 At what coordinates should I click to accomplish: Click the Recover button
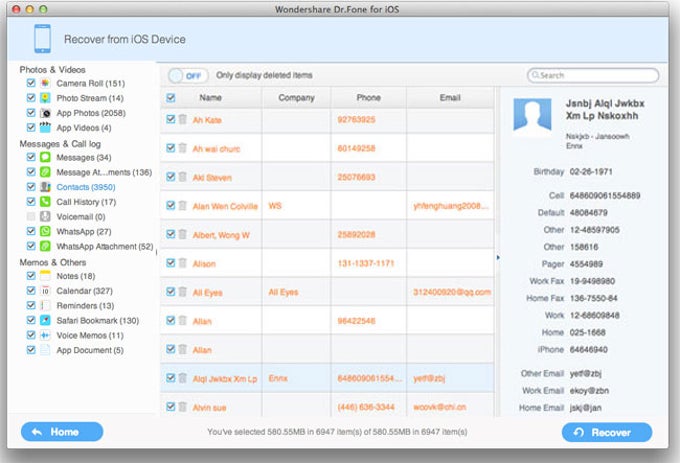coord(607,432)
